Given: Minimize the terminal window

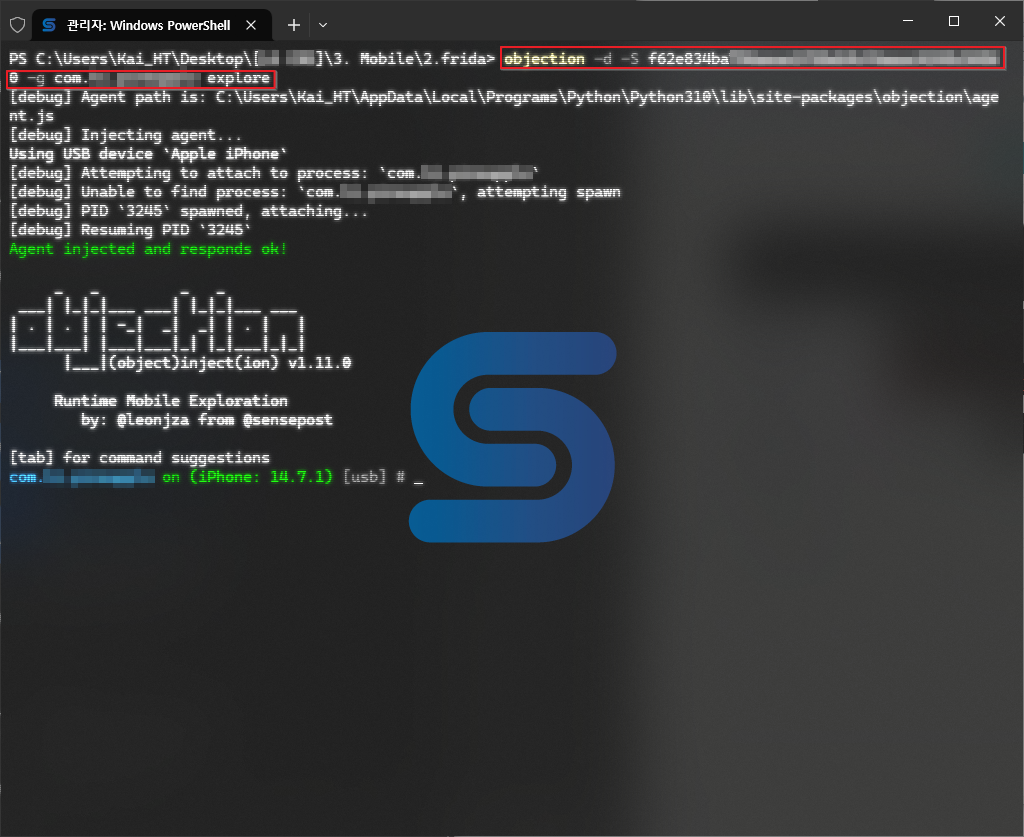Looking at the screenshot, I should pos(908,21).
